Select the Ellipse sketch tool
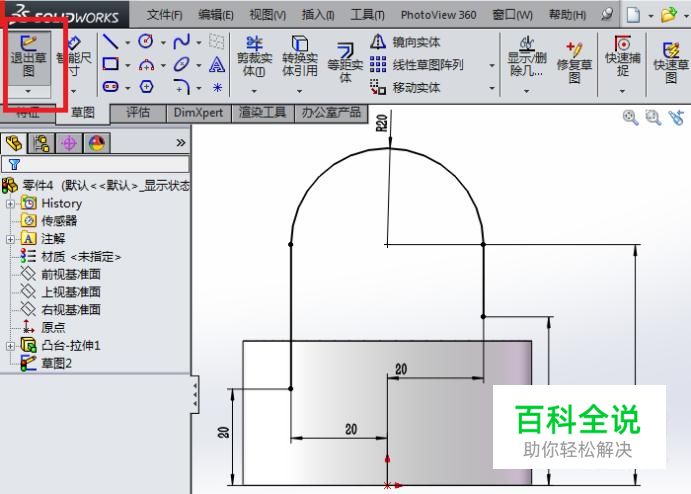The width and height of the screenshot is (691, 494). point(181,65)
